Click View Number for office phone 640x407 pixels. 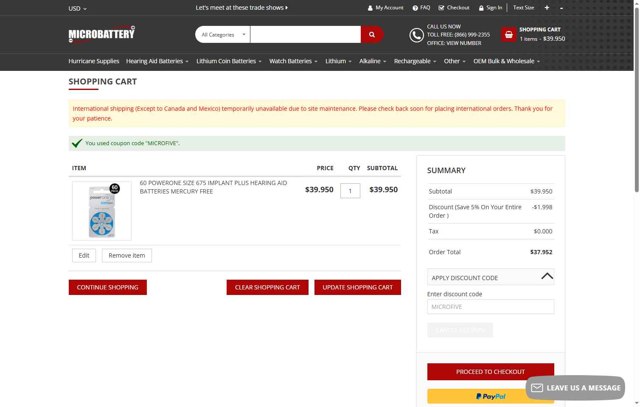point(464,43)
